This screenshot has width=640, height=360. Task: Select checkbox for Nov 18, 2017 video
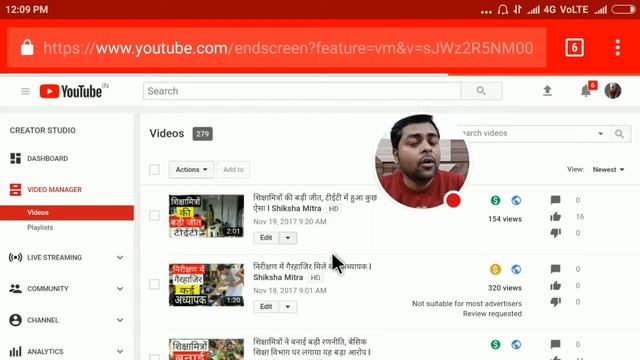[154, 284]
